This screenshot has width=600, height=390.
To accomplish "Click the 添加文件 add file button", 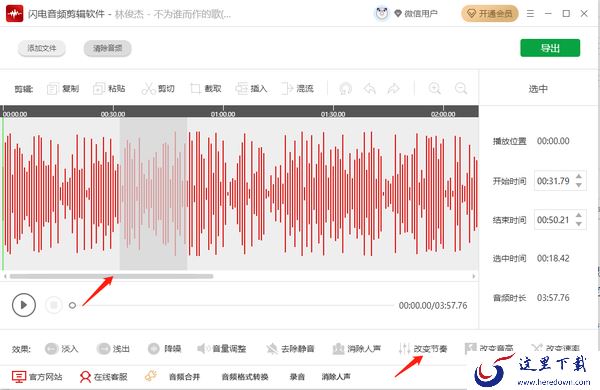I will point(42,48).
